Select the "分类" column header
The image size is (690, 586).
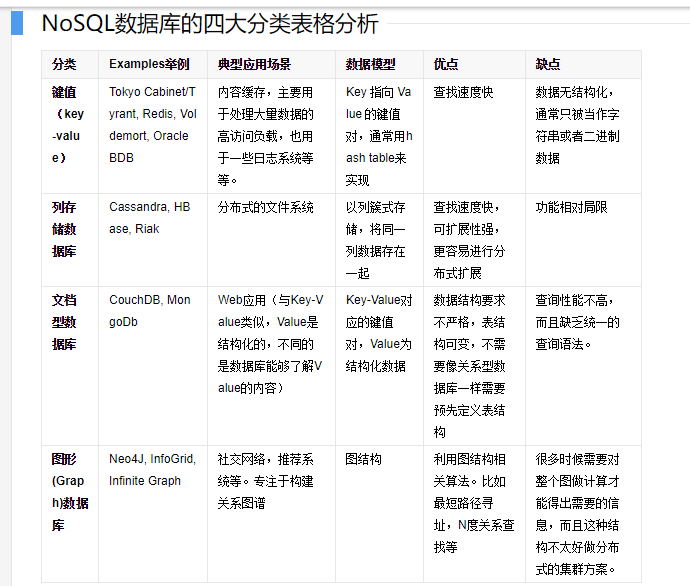tap(64, 64)
